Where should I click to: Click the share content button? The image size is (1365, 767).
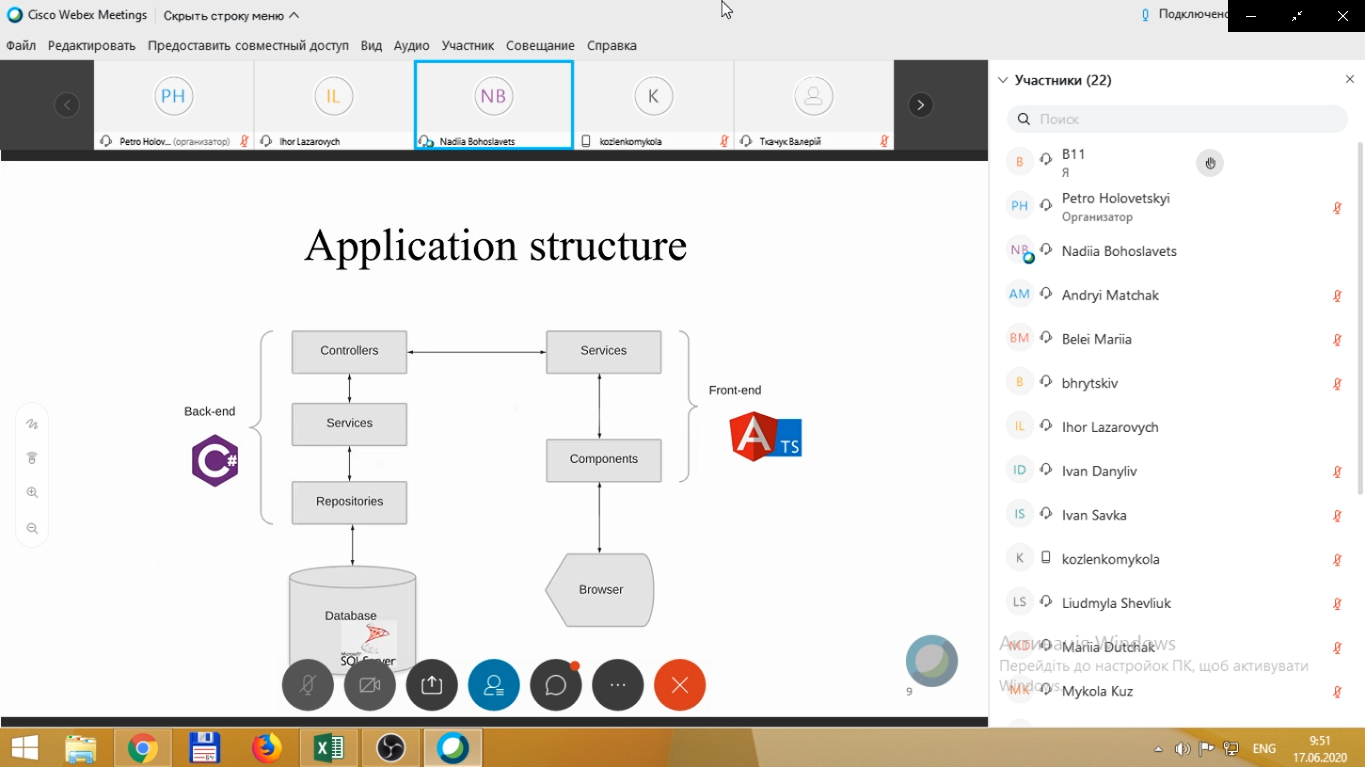[x=432, y=686]
